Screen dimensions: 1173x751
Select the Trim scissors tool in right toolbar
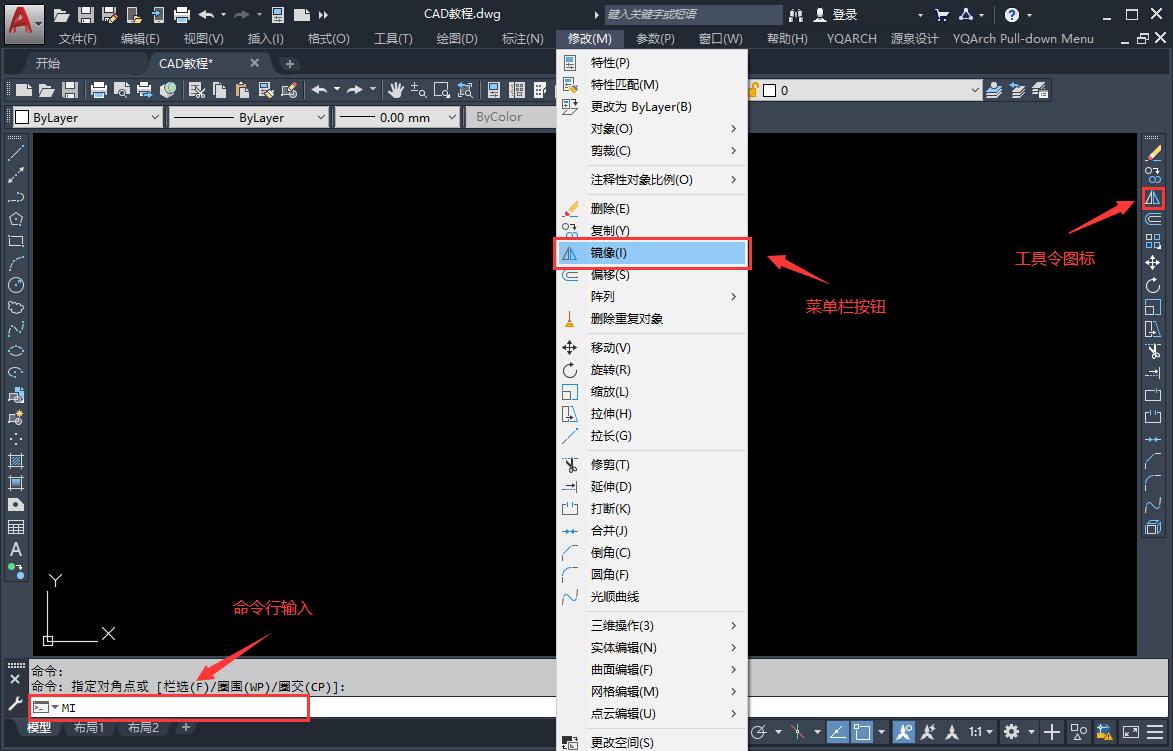coord(1153,351)
